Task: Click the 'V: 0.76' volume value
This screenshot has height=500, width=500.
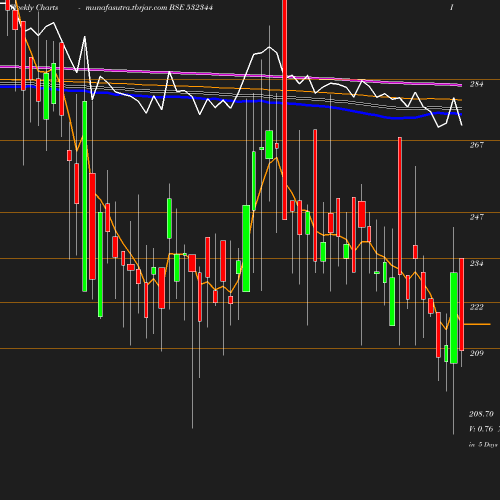Action: tap(481, 429)
